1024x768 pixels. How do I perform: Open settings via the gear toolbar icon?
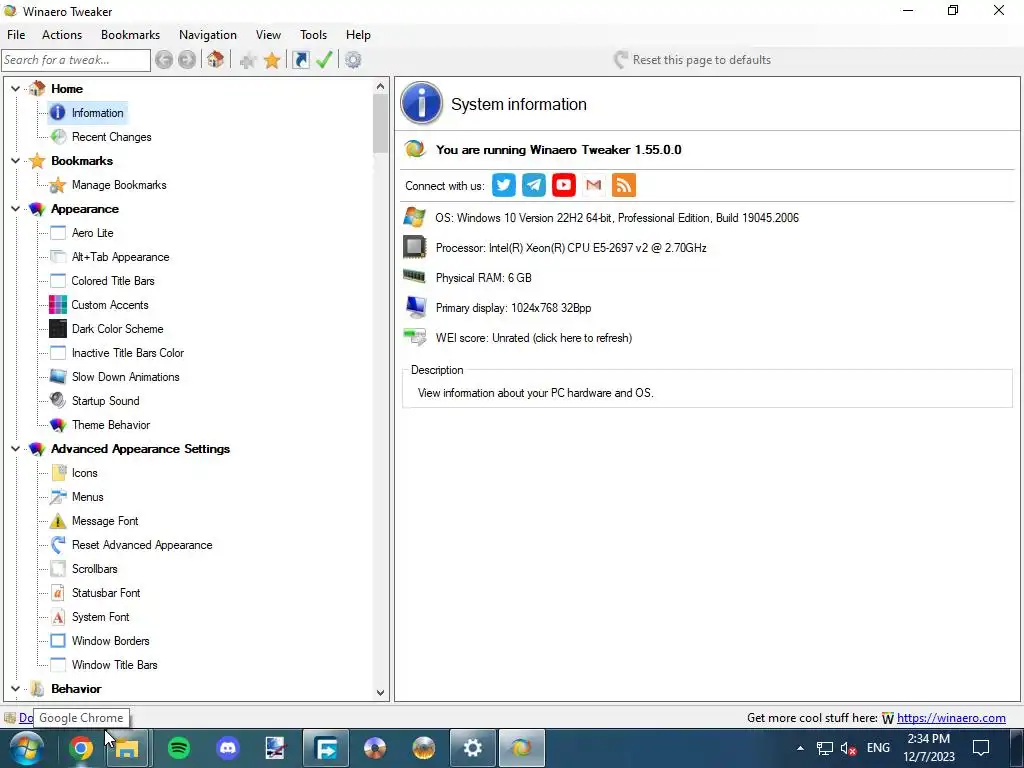(x=353, y=60)
